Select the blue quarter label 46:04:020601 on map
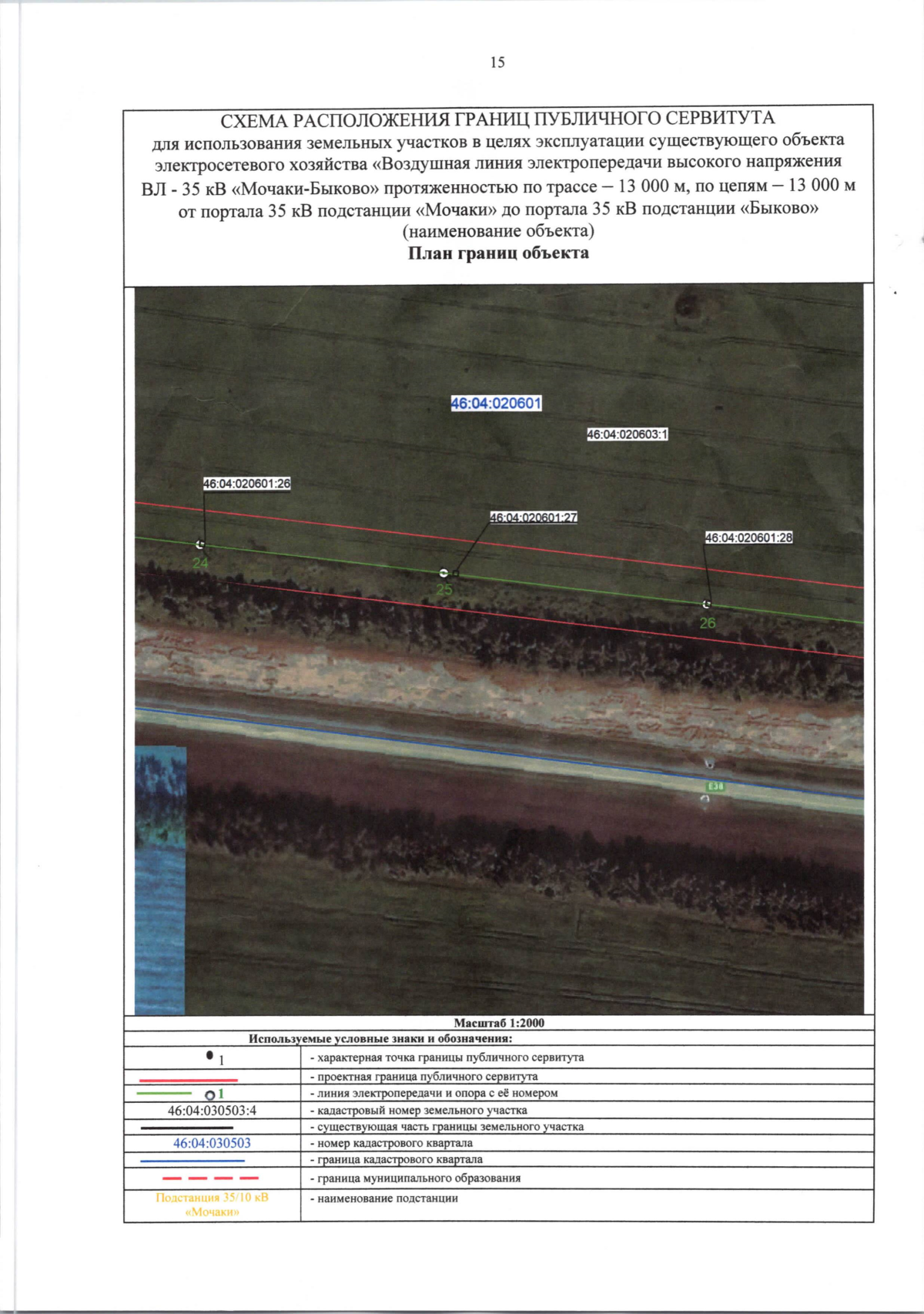The image size is (924, 1314). point(496,403)
